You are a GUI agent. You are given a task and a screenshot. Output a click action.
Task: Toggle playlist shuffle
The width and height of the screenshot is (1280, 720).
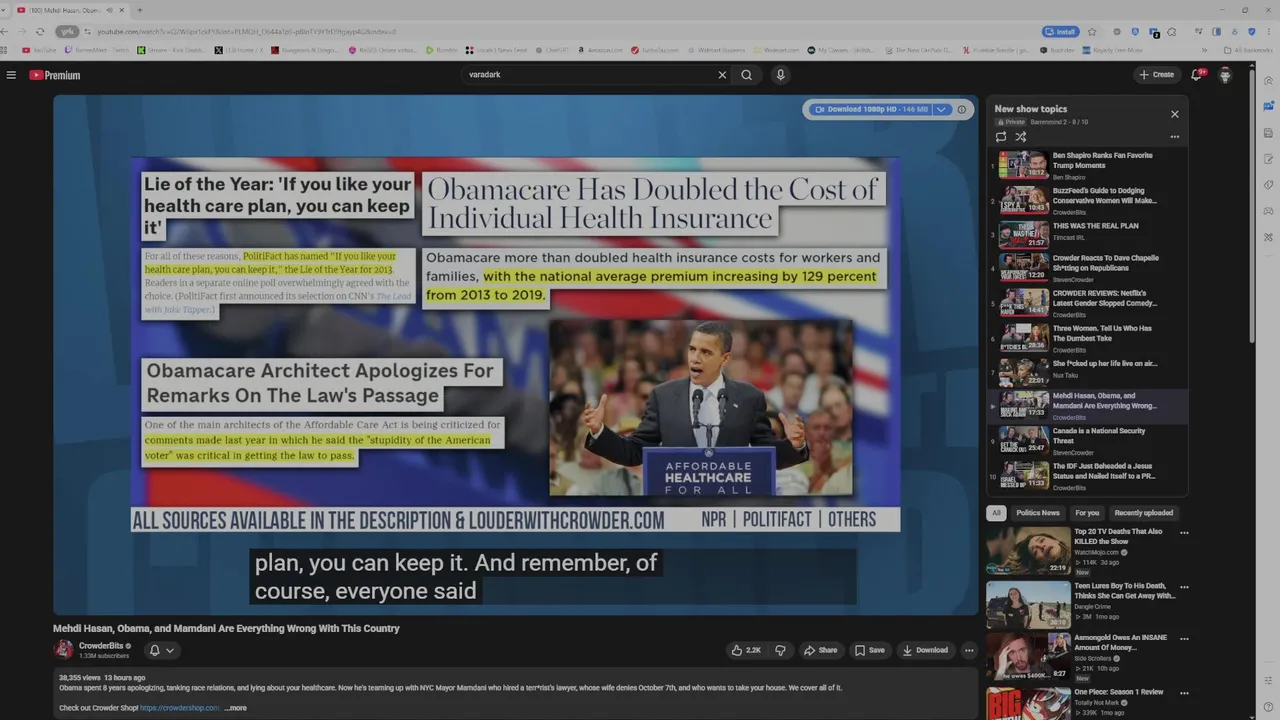1021,137
